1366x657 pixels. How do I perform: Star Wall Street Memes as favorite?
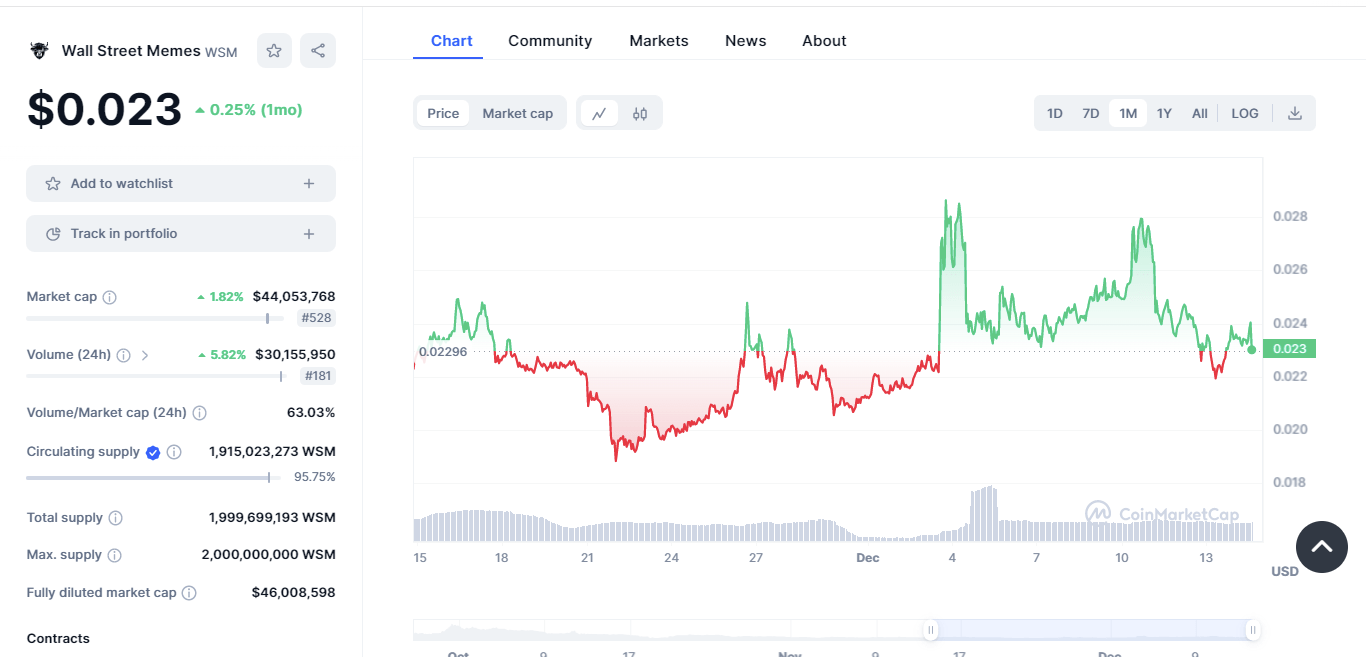pos(274,51)
